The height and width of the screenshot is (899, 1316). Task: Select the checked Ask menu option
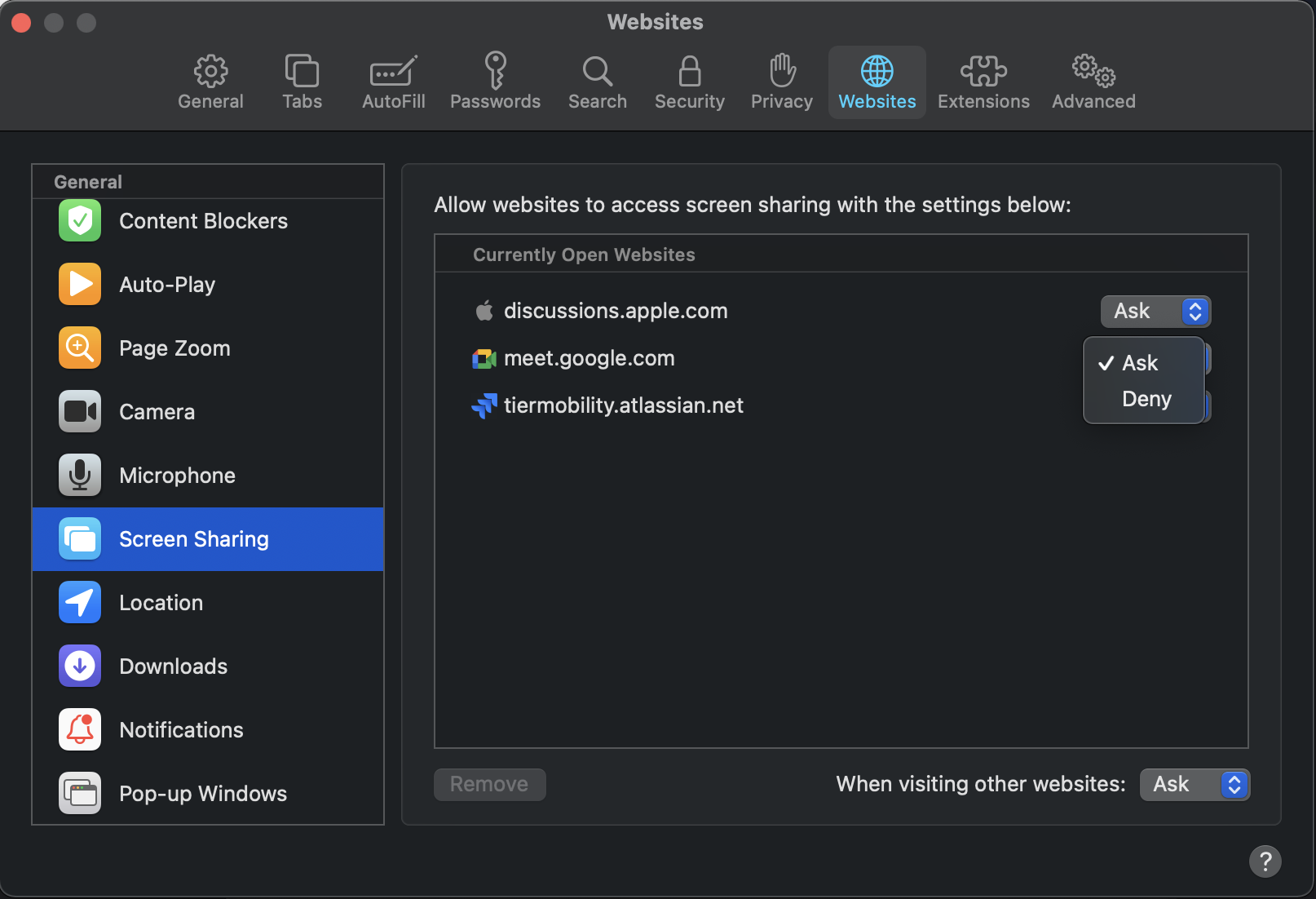(x=1140, y=363)
